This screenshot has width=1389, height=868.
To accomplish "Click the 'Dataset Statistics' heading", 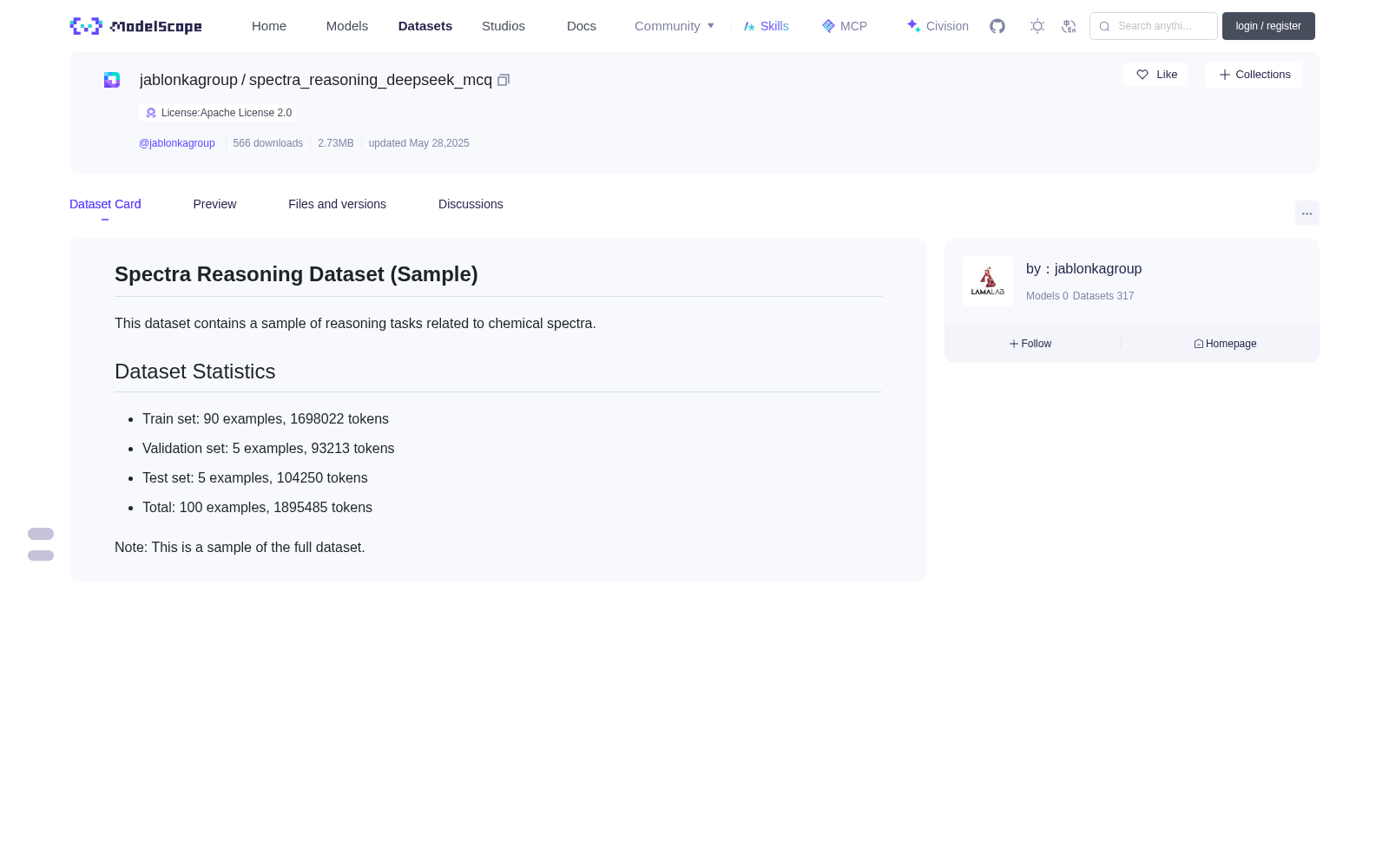I will point(195,372).
